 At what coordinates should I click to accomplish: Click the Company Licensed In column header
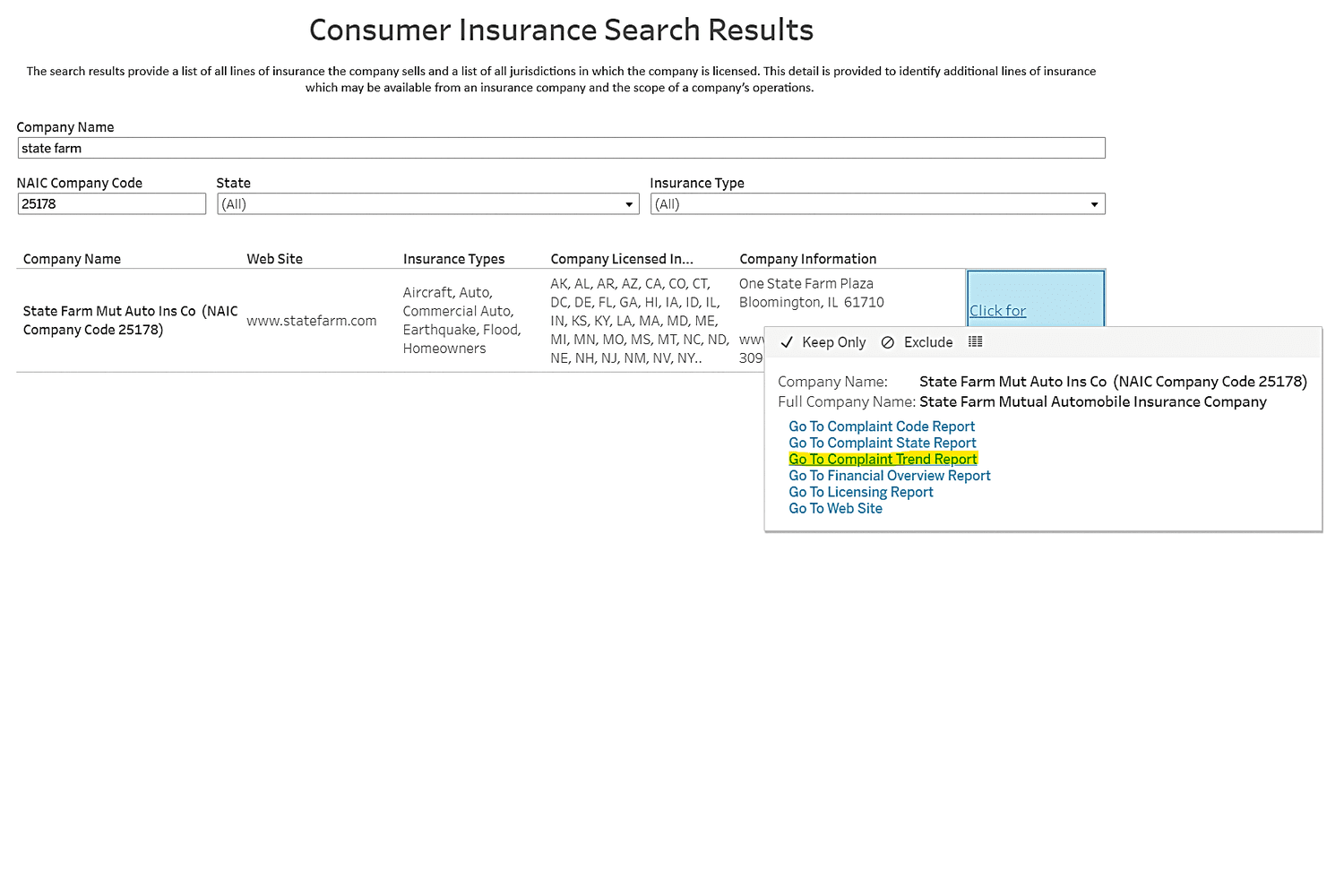[x=622, y=259]
